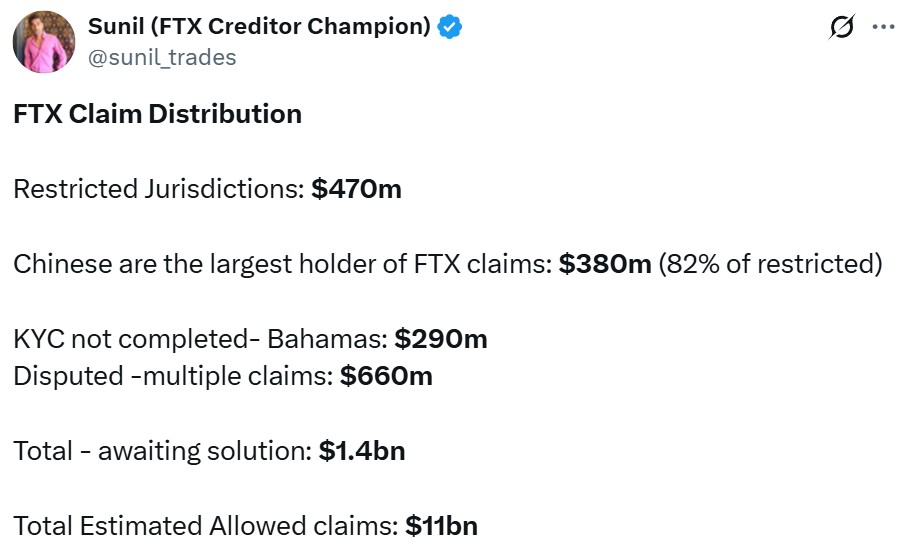Image resolution: width=897 pixels, height=550 pixels.
Task: Open the three-dot more options menu
Action: pos(882,28)
